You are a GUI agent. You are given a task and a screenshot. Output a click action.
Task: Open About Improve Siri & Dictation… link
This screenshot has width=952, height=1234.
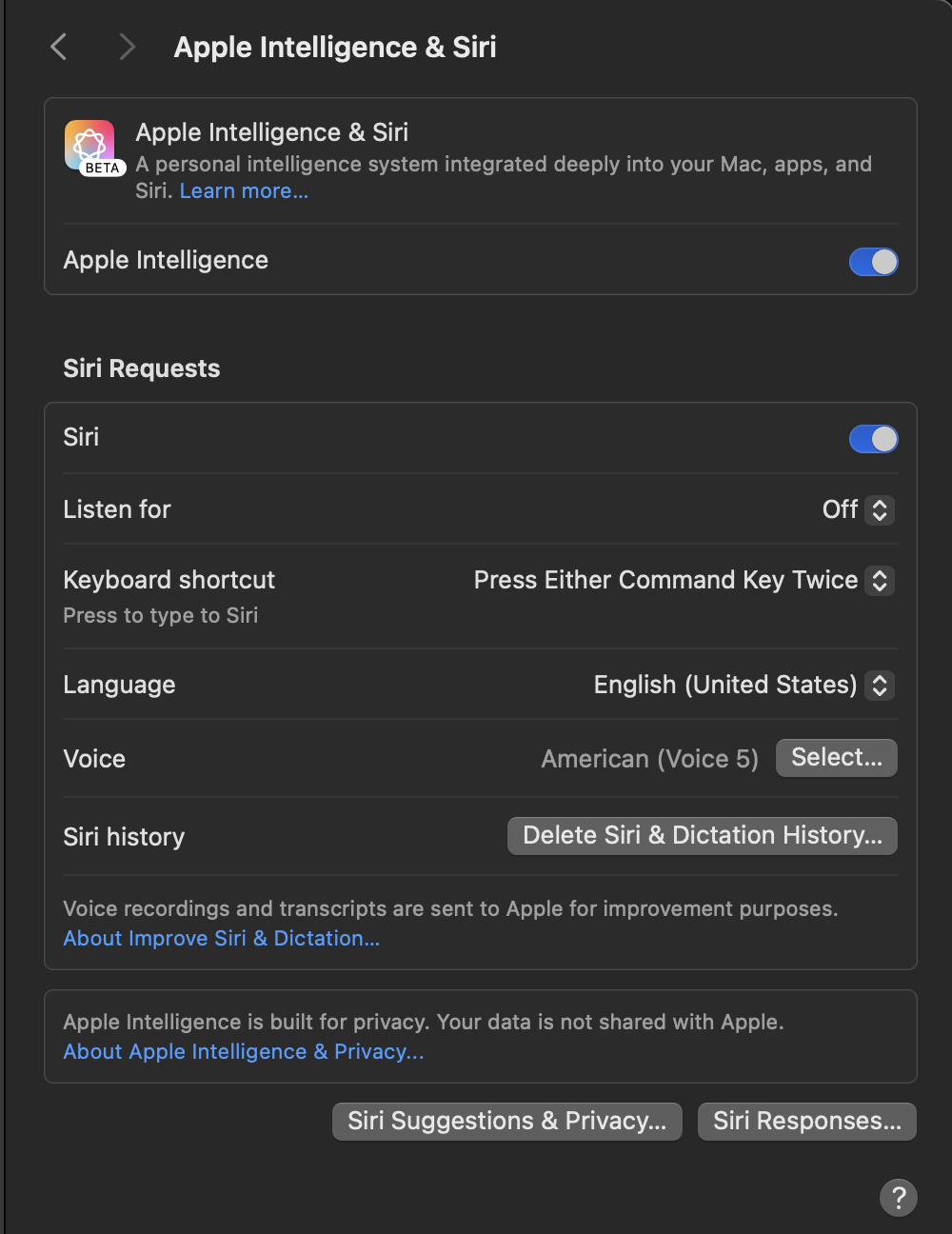pyautogui.click(x=222, y=938)
